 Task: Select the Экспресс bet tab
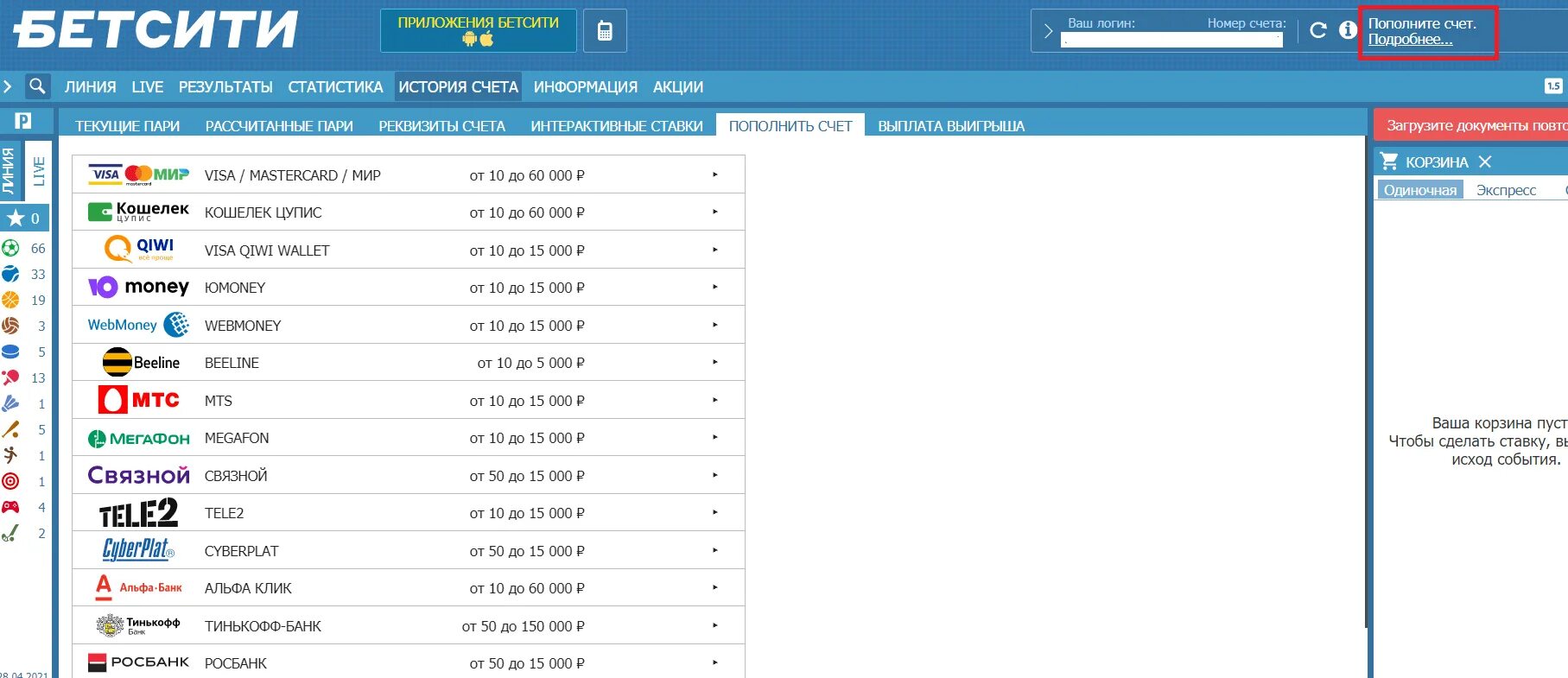click(1506, 190)
